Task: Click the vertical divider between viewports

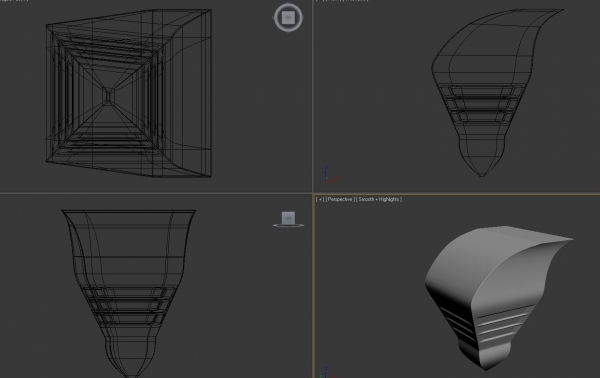Action: pyautogui.click(x=313, y=96)
